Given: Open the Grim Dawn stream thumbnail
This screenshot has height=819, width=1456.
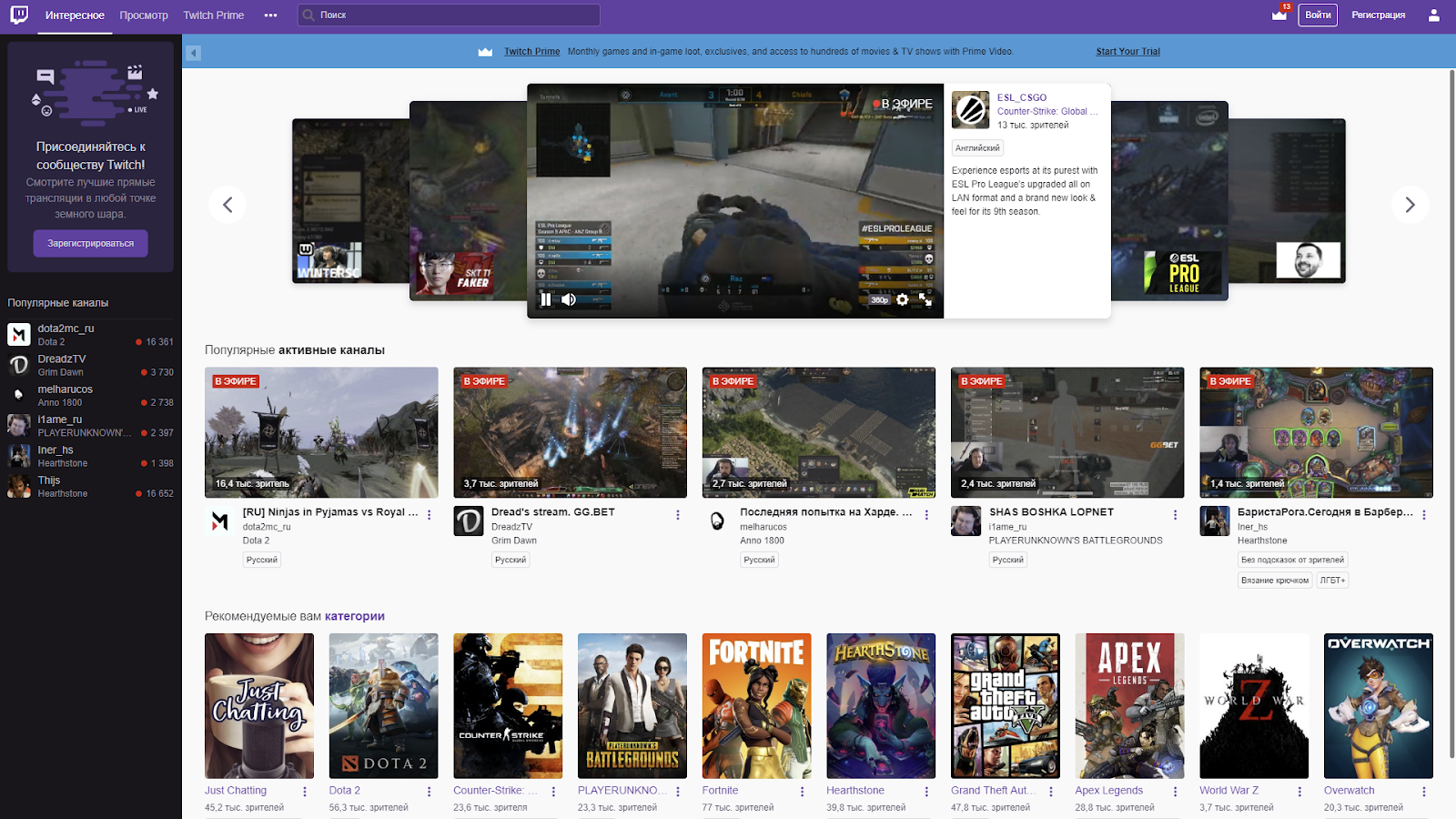Looking at the screenshot, I should coord(571,432).
